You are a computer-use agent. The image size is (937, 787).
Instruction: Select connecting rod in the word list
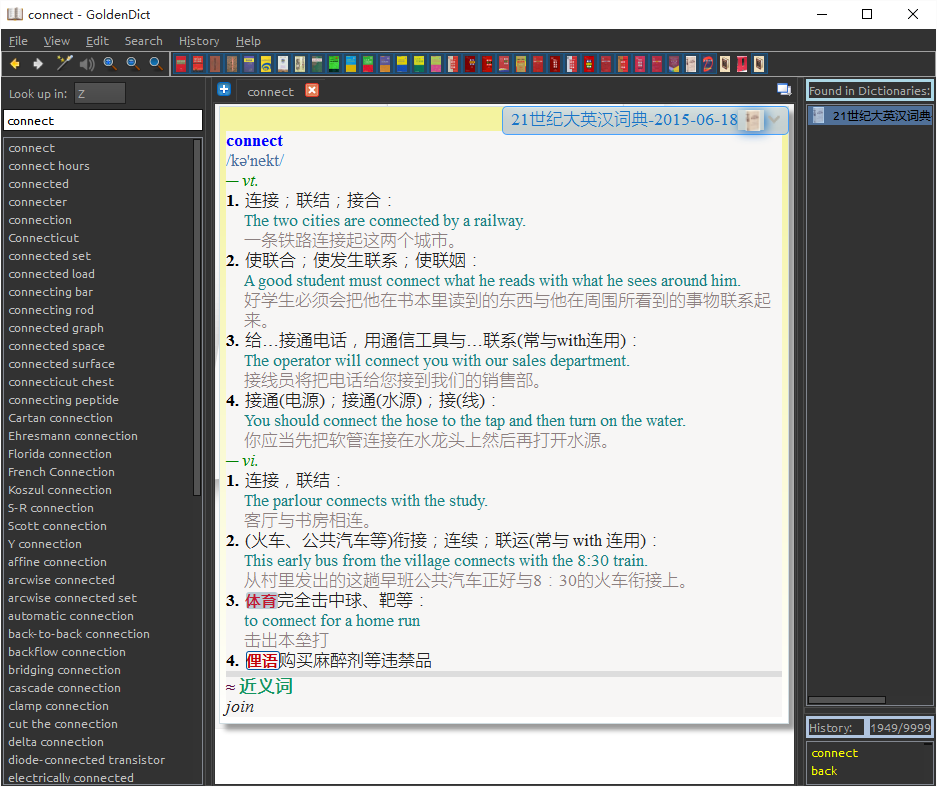[51, 310]
